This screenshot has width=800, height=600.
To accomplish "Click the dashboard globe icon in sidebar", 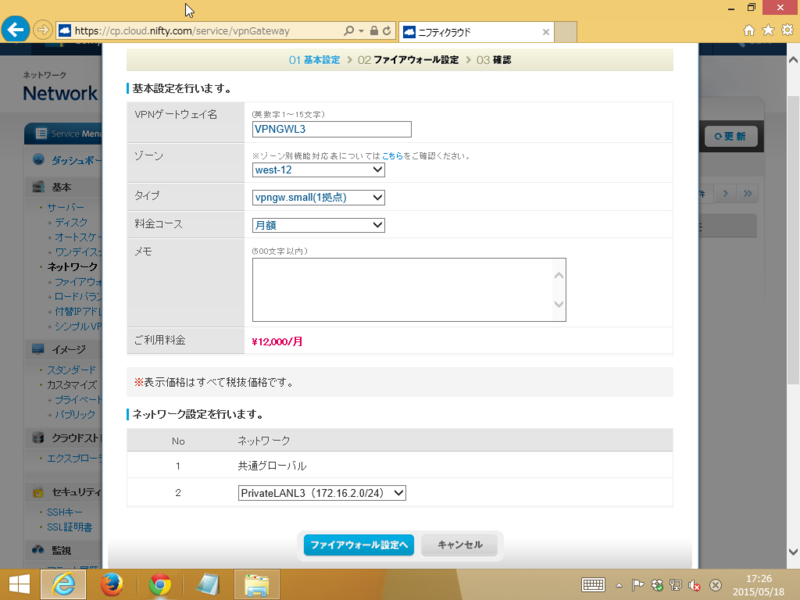I will (38, 160).
